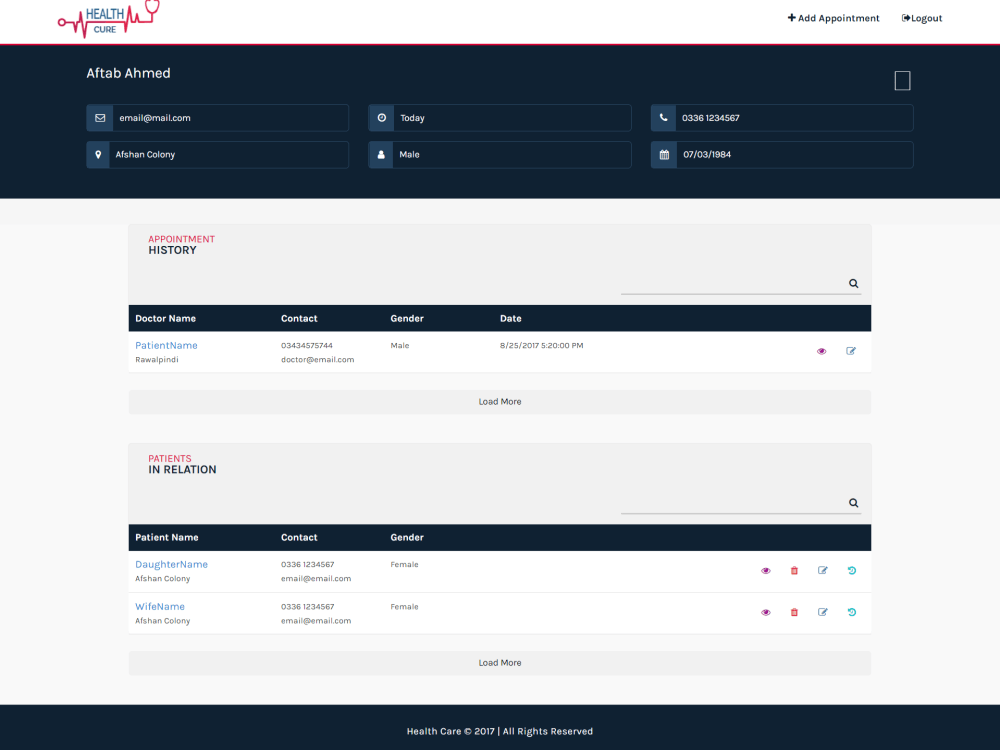The image size is (1000, 750).
Task: Click Load More under Appointment History
Action: [500, 402]
